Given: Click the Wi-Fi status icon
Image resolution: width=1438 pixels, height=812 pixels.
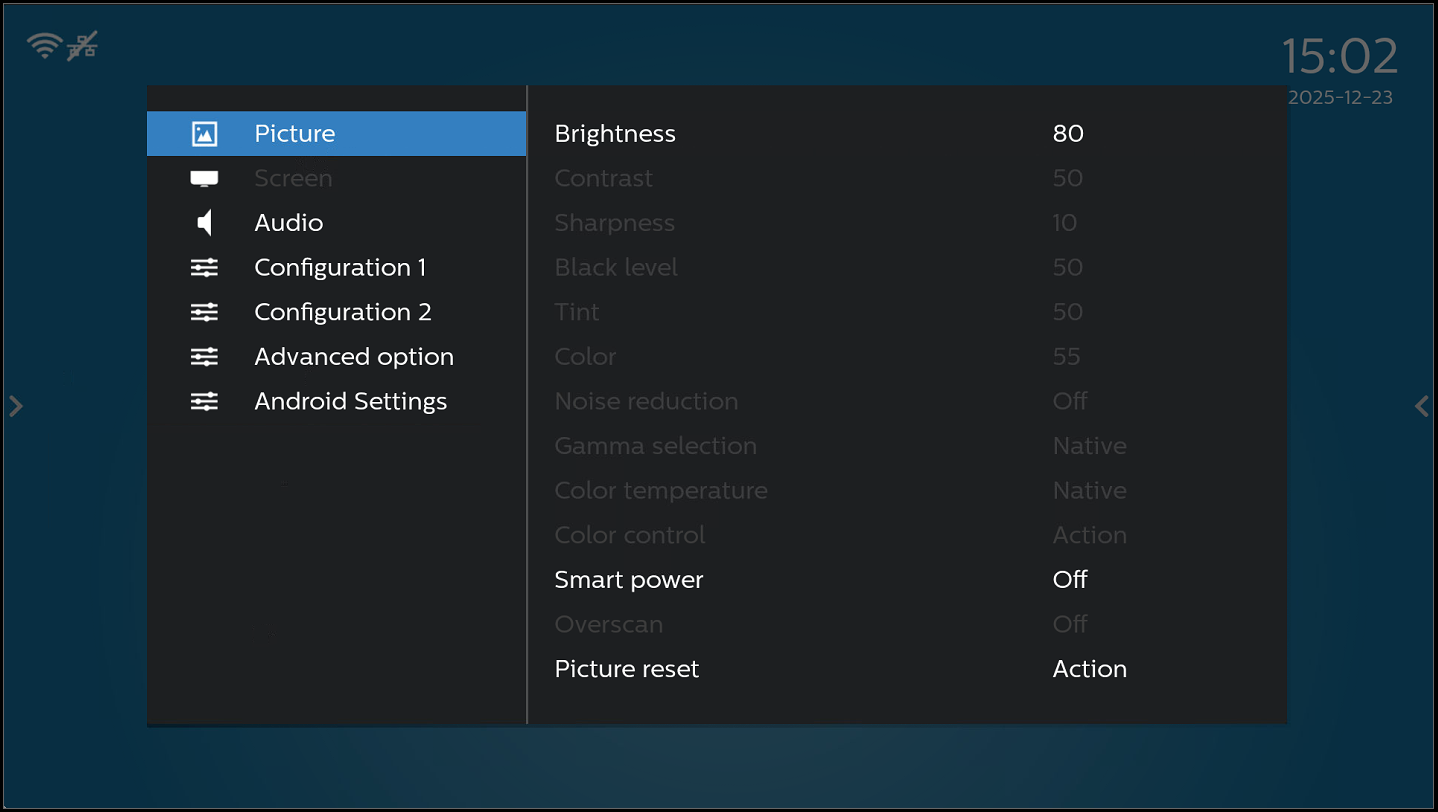Looking at the screenshot, I should pos(44,46).
